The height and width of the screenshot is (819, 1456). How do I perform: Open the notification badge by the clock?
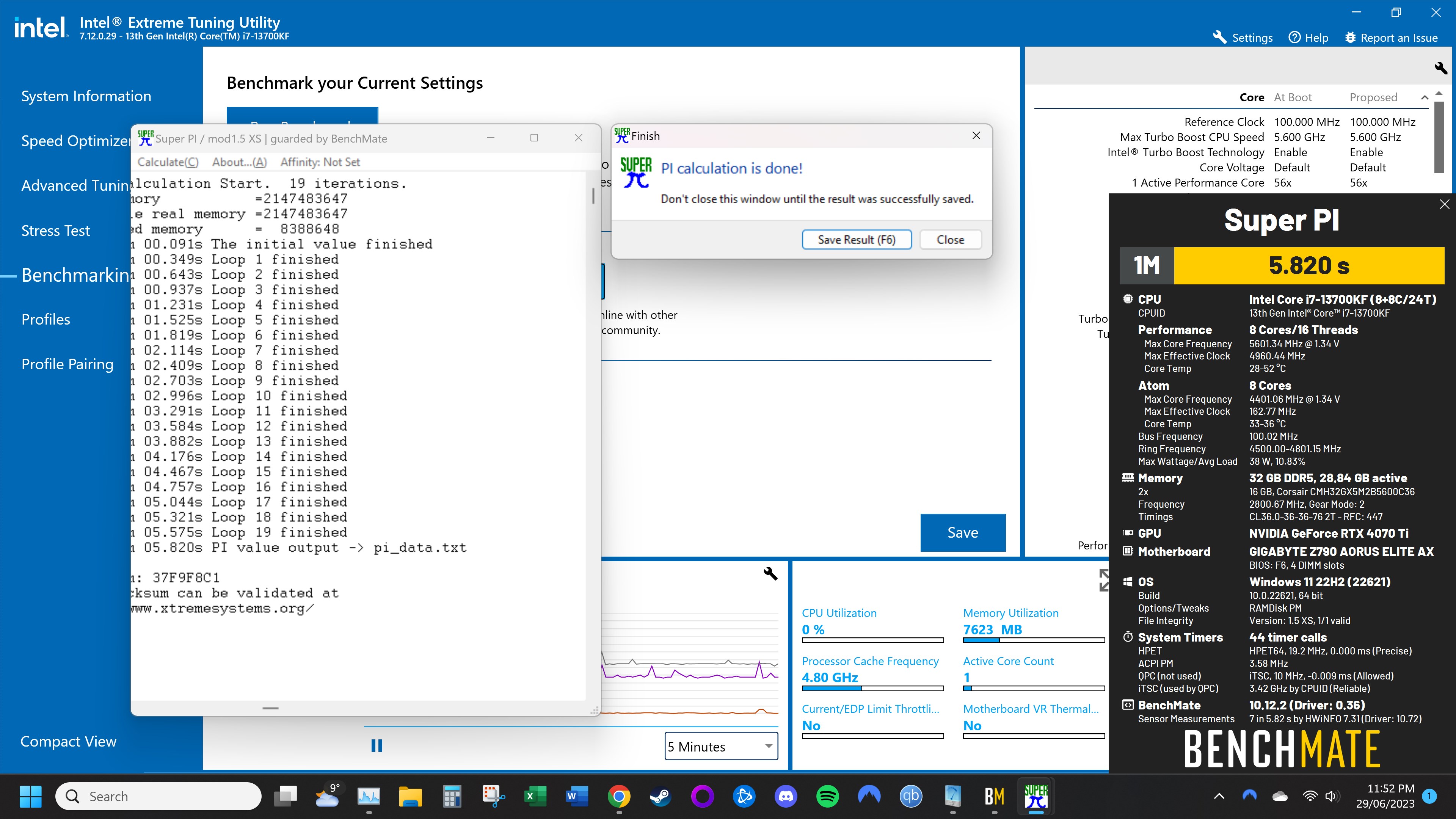pos(1430,797)
